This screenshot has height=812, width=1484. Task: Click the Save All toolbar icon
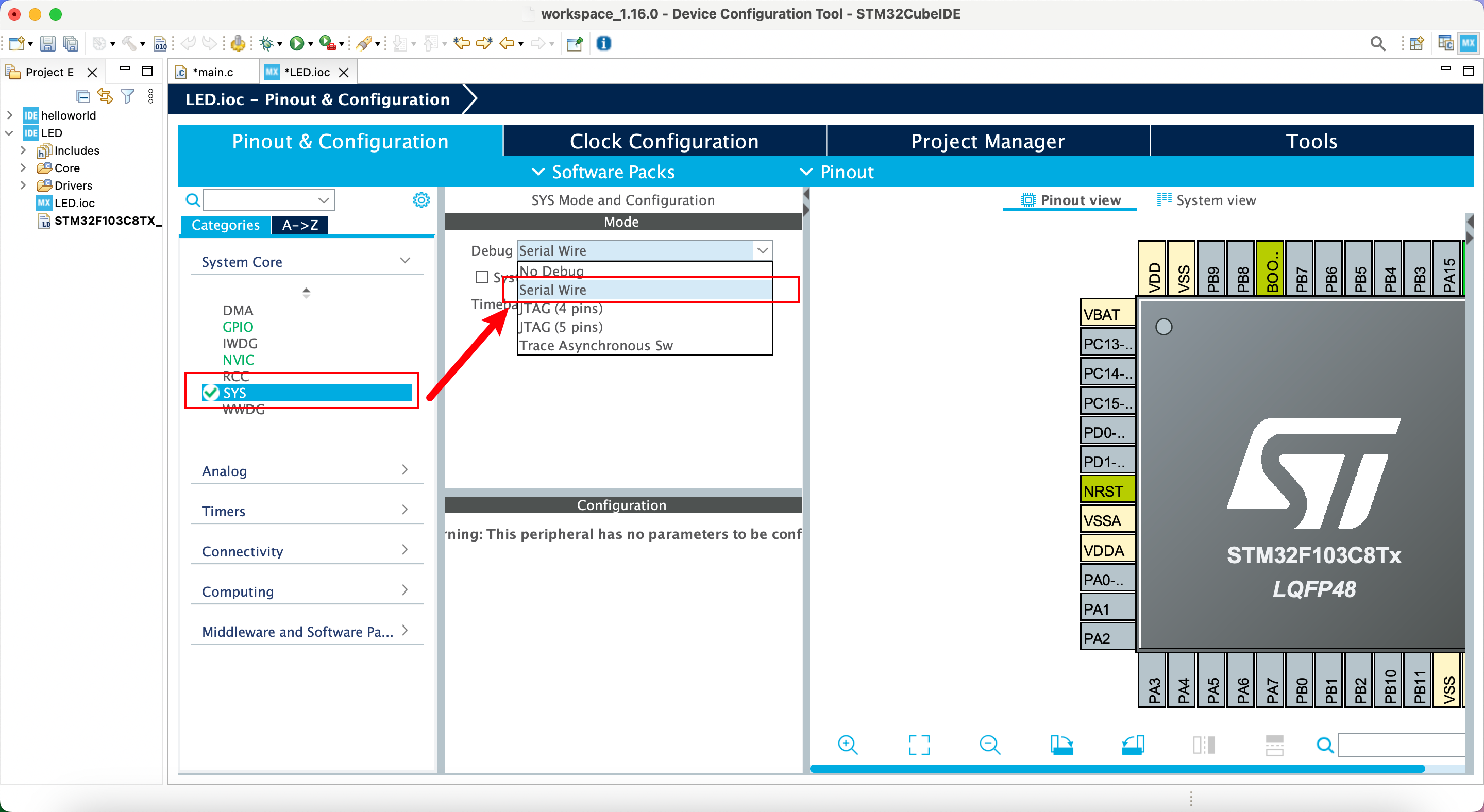click(70, 43)
